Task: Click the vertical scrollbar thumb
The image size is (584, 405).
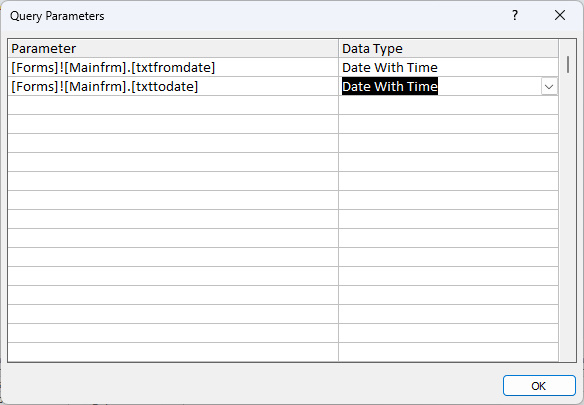Action: click(x=568, y=64)
